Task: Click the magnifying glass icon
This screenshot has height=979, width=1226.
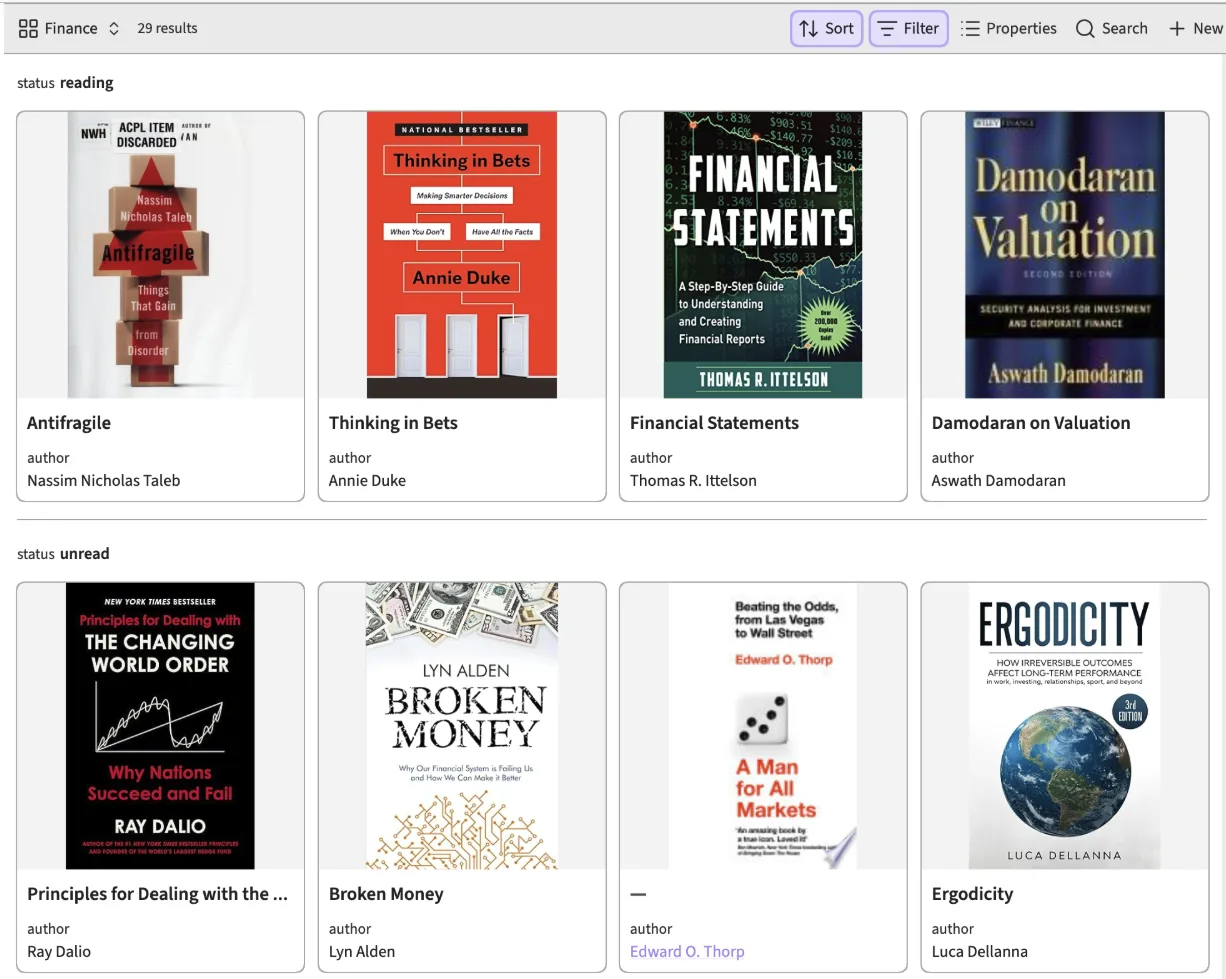Action: click(1085, 28)
